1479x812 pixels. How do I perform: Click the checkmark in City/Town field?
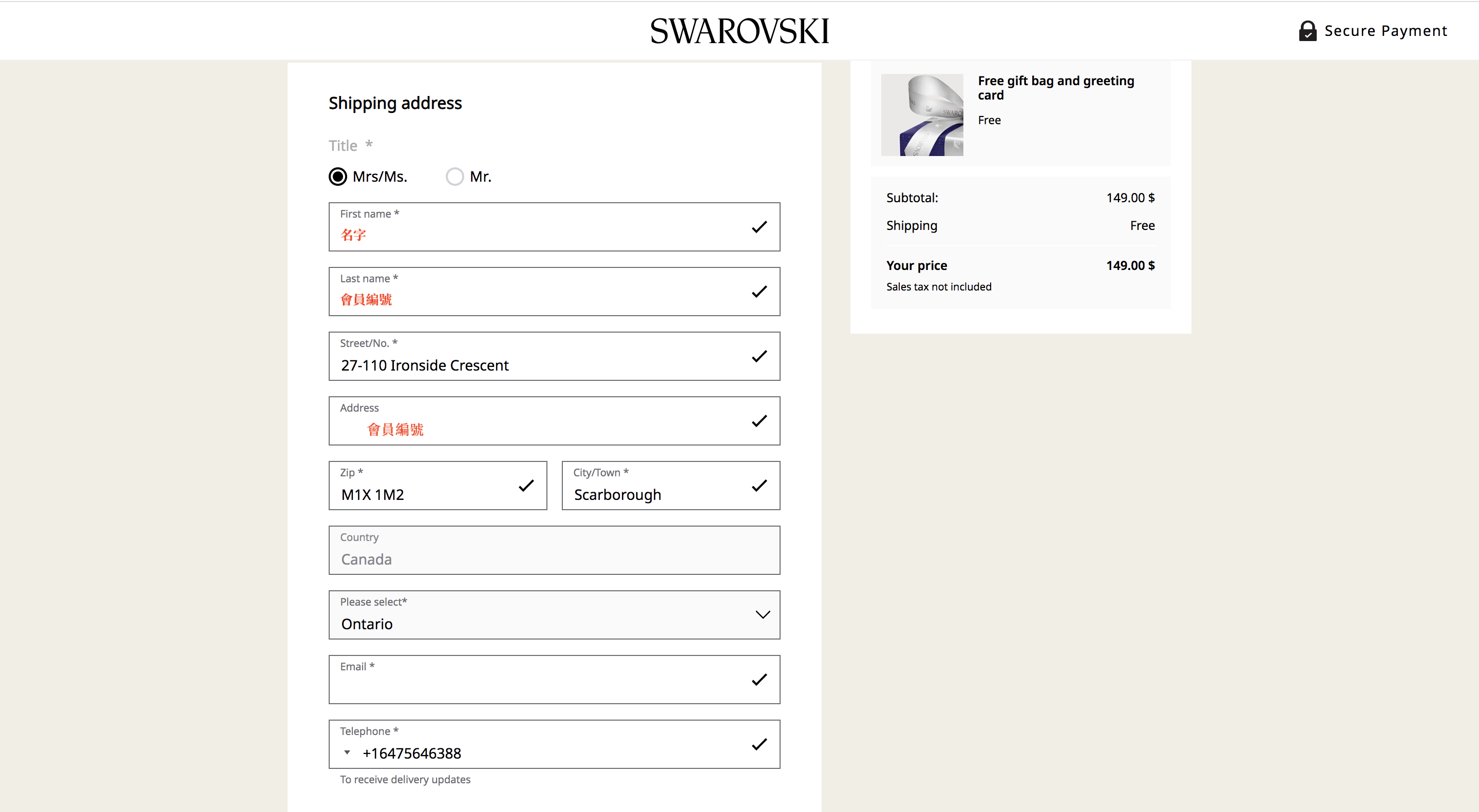tap(759, 486)
